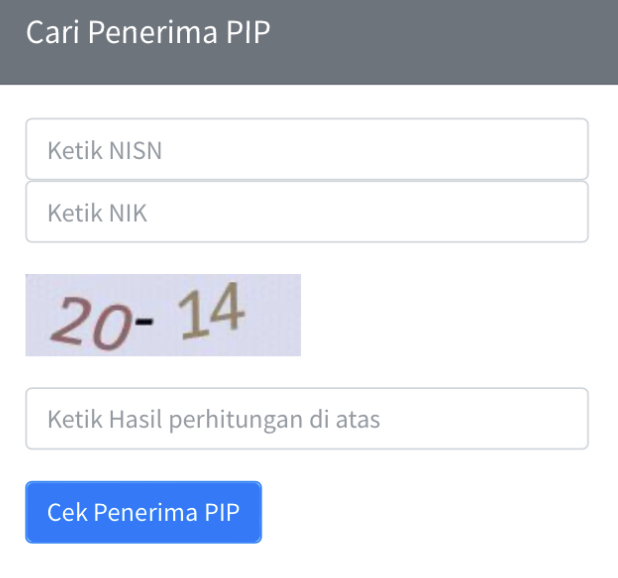Place cursor in the NISN box
This screenshot has height=578, width=618.
(307, 149)
